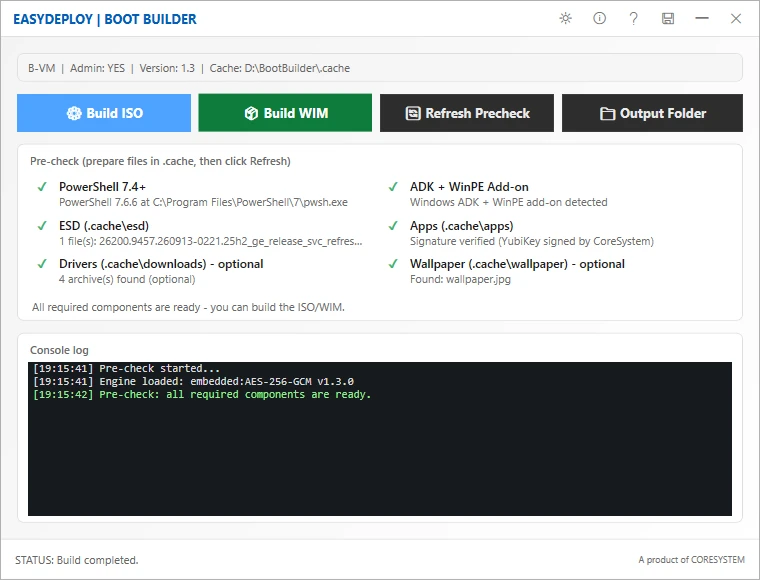Click the Pre-check instructions heading

point(160,161)
